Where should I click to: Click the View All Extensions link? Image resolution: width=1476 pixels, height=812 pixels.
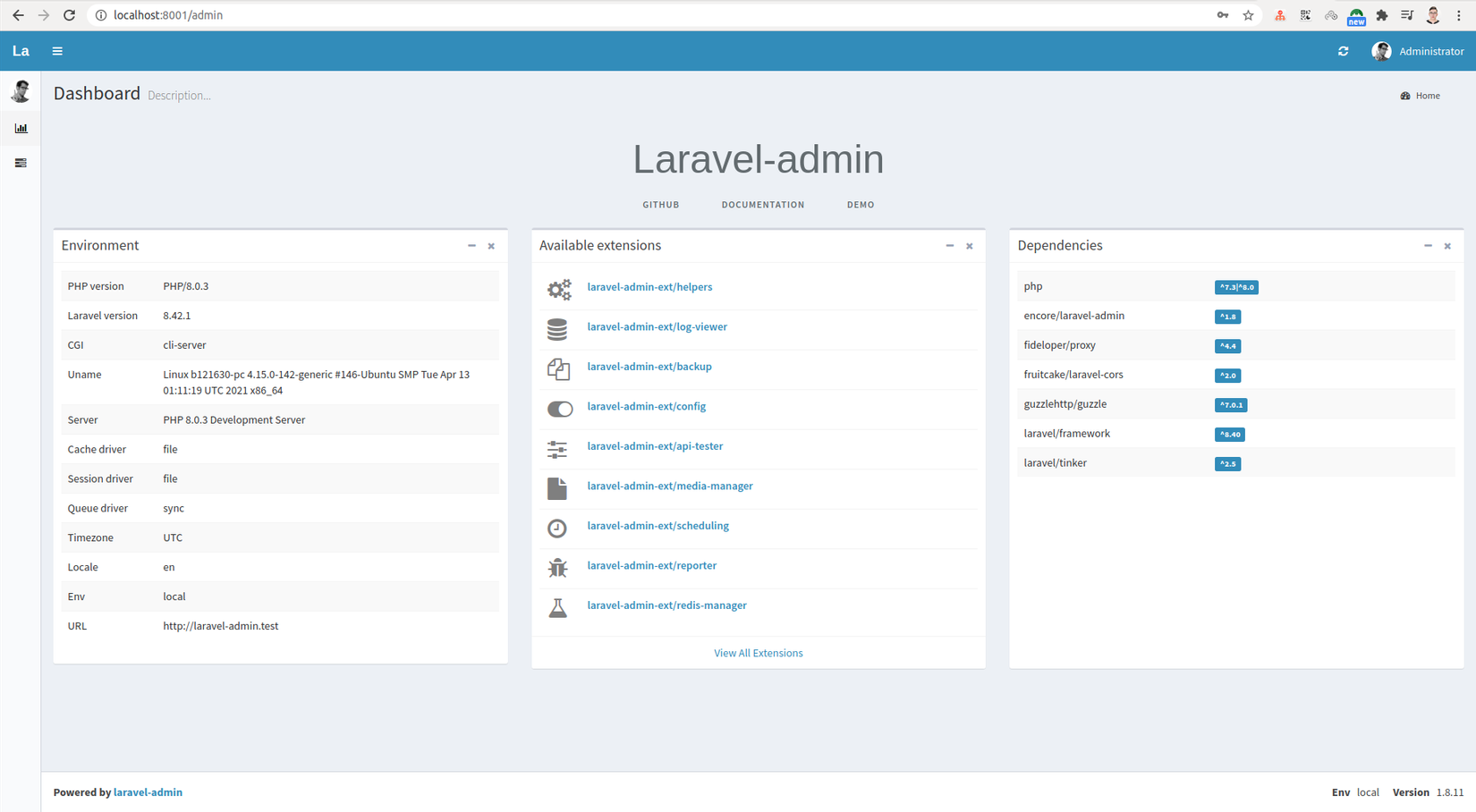click(758, 653)
